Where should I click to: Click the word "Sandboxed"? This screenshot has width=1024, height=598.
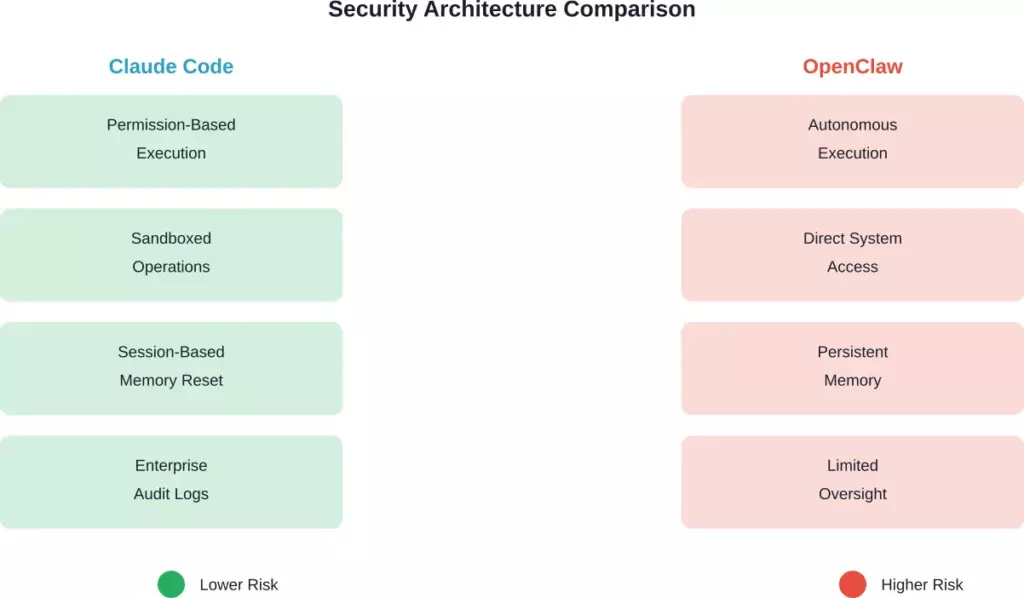tap(171, 239)
